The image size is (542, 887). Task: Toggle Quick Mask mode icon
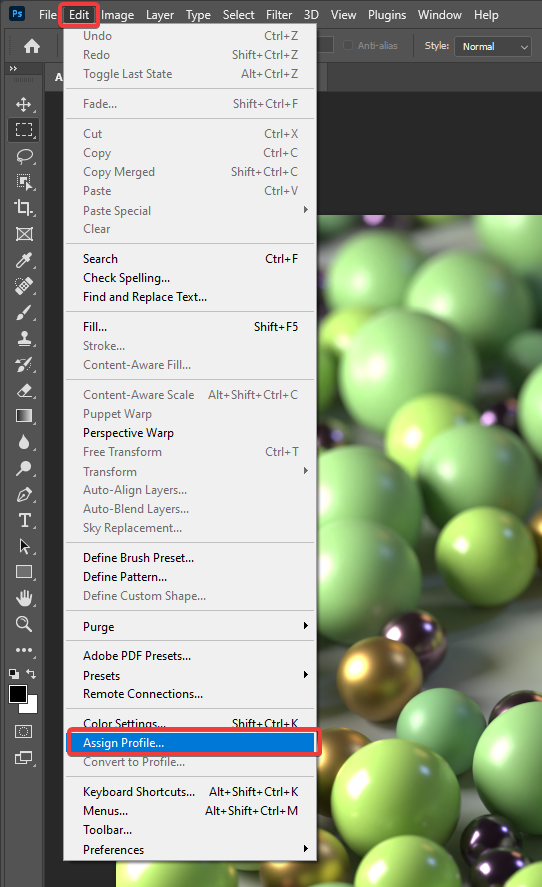coord(23,731)
